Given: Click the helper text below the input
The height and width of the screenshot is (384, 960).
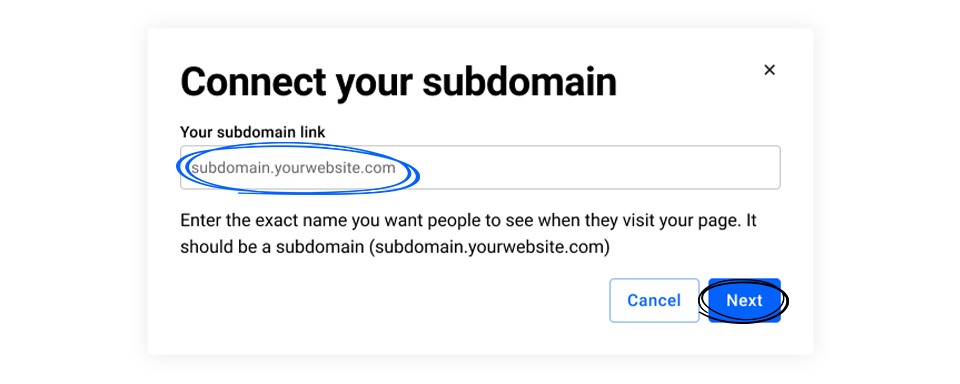Looking at the screenshot, I should tap(468, 234).
